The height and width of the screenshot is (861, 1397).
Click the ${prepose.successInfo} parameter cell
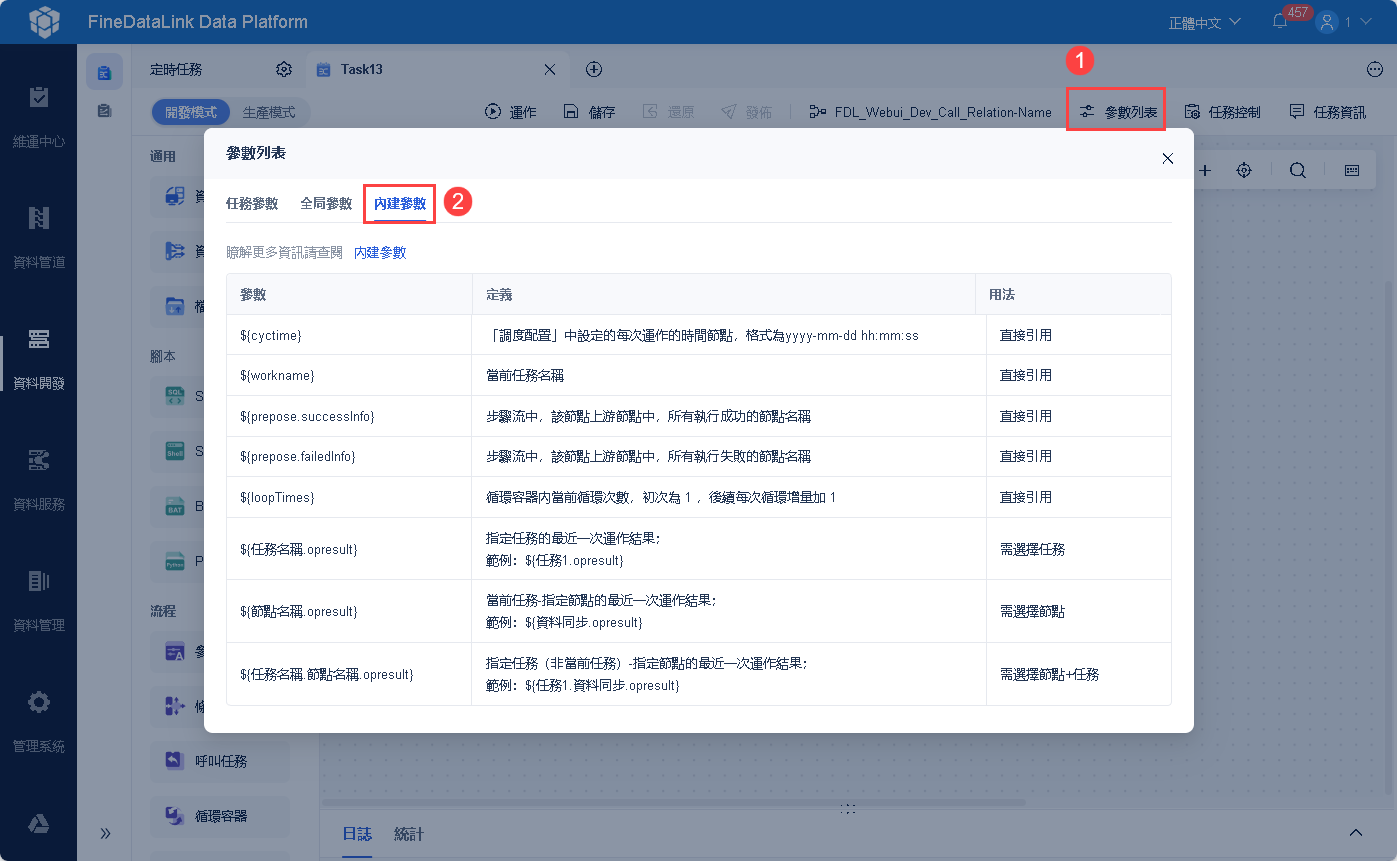click(349, 416)
